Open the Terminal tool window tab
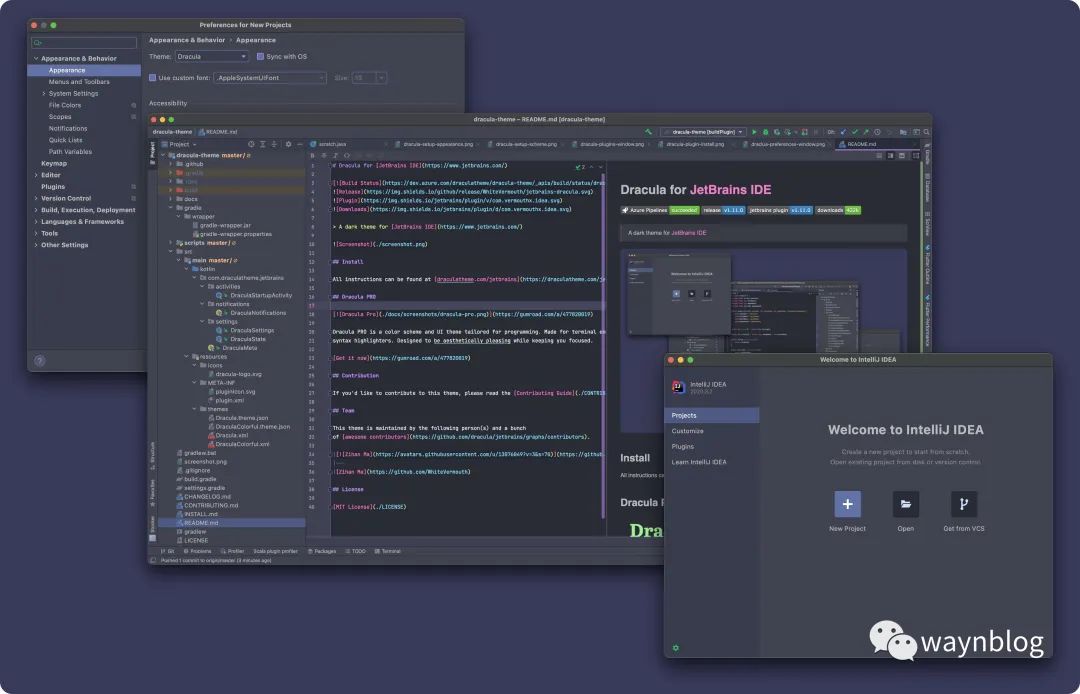Viewport: 1080px width, 694px height. pos(388,551)
